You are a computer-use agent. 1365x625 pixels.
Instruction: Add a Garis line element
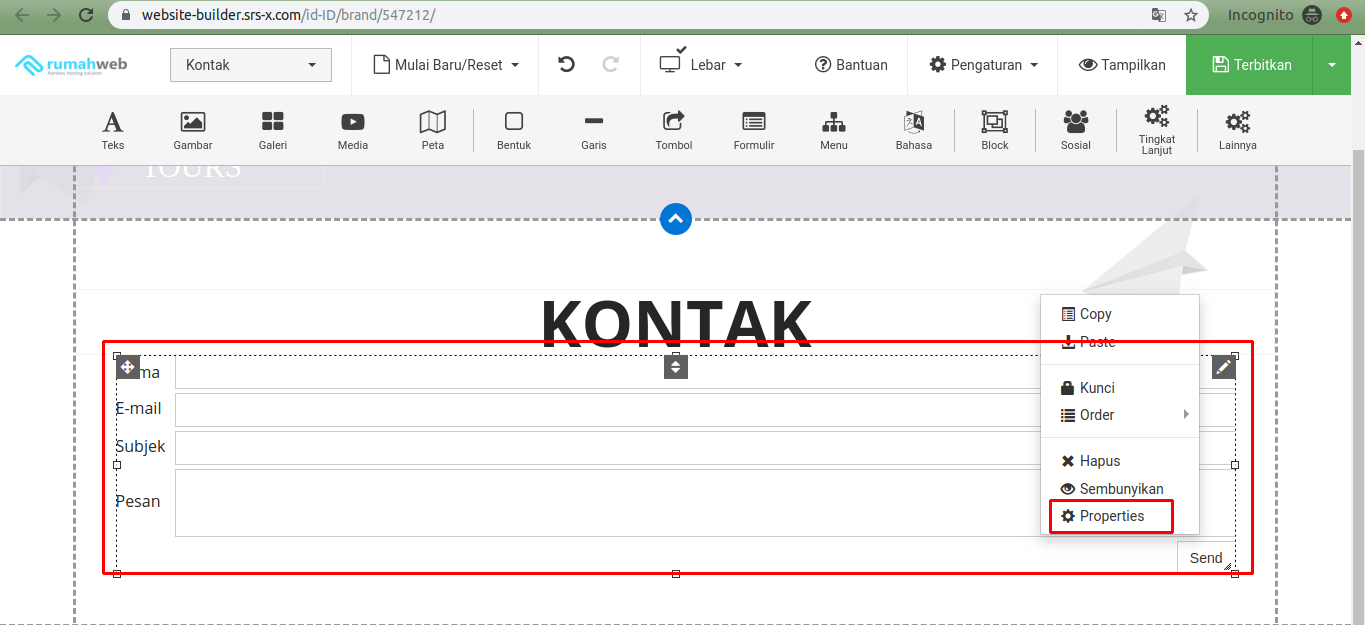594,131
